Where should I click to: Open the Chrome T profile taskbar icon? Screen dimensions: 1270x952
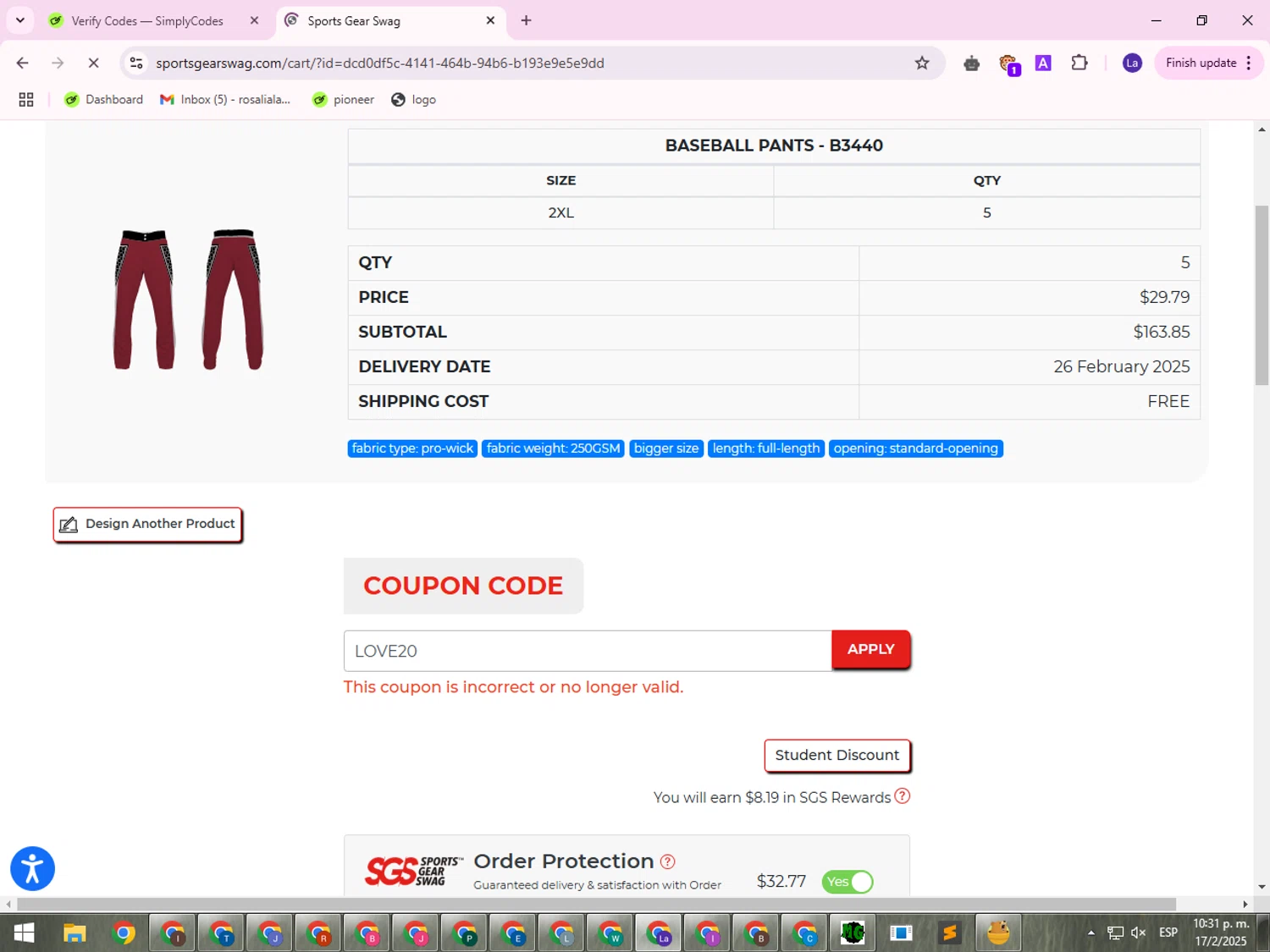coord(222,933)
